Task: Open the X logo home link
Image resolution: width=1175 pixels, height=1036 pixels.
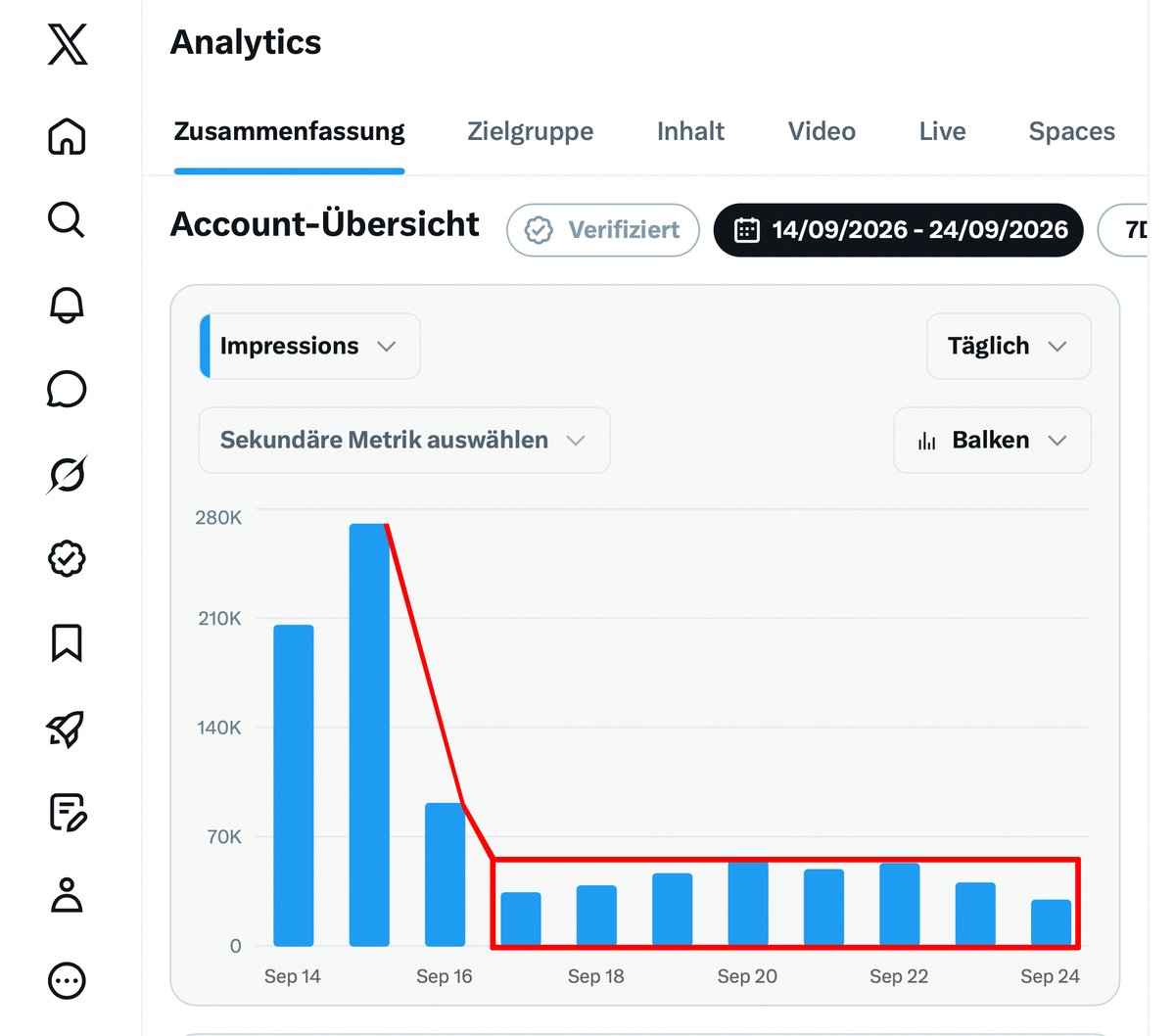Action: [67, 44]
